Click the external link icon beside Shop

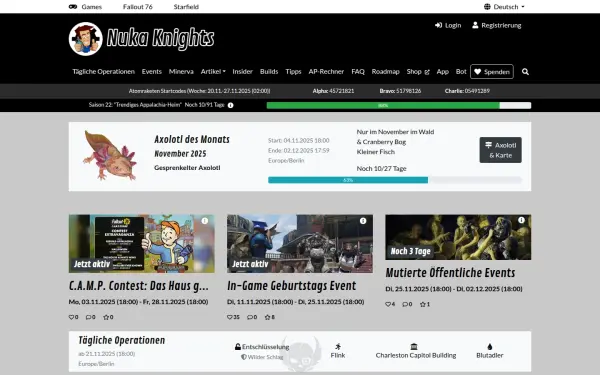[427, 72]
